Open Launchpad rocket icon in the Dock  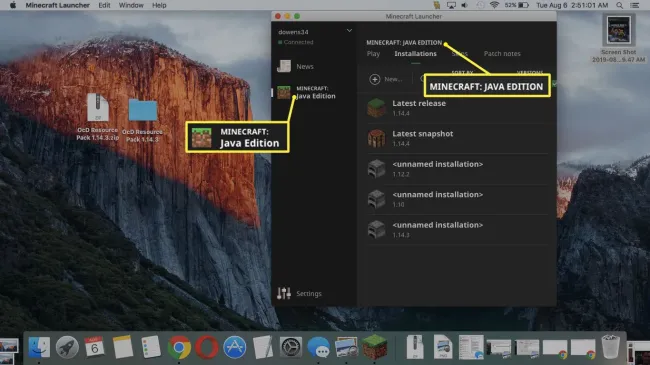point(67,347)
